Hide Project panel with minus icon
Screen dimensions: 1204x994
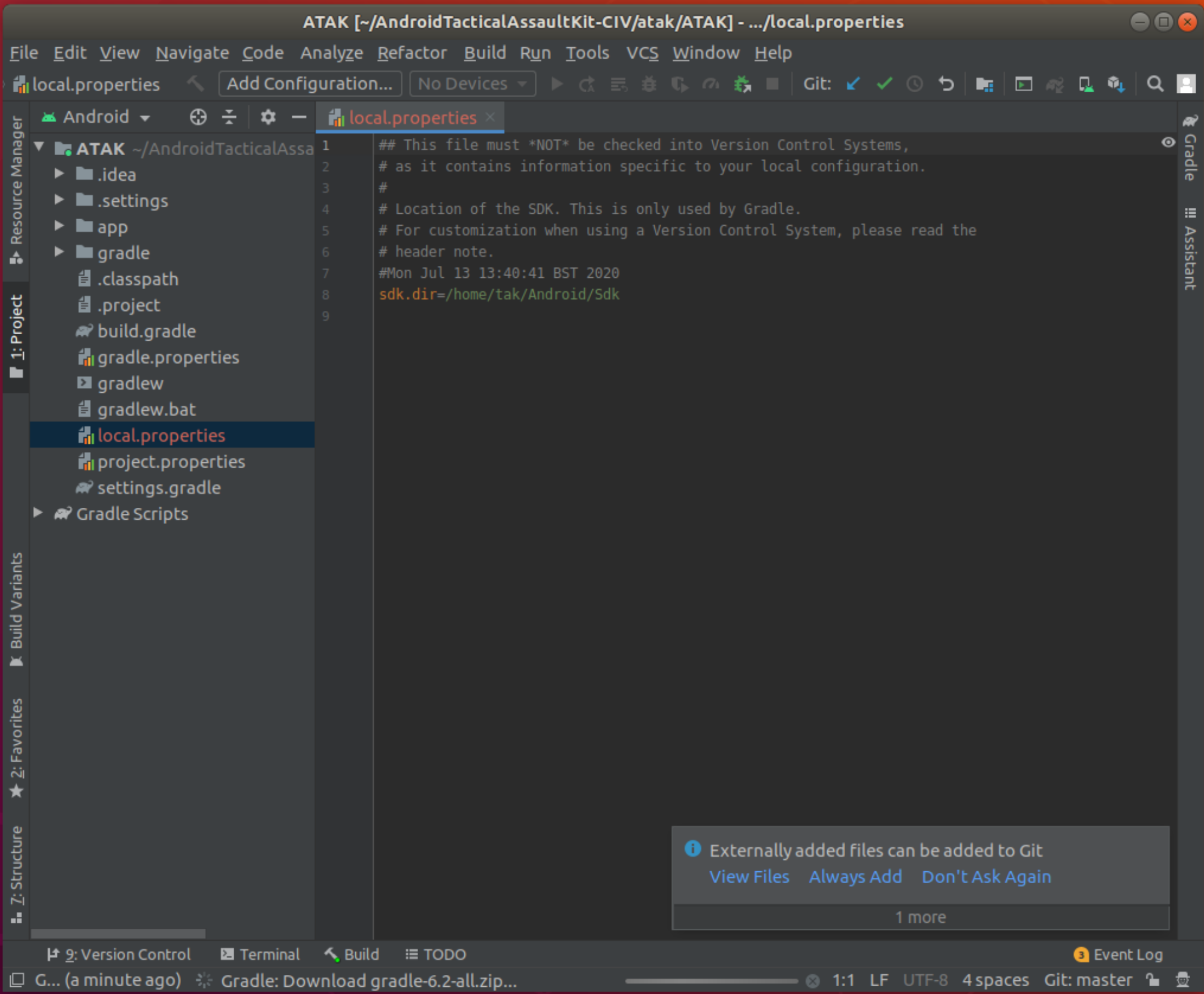point(299,117)
